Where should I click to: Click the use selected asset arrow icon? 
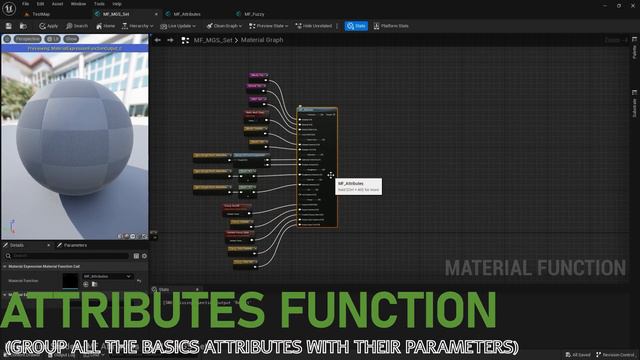point(86,284)
